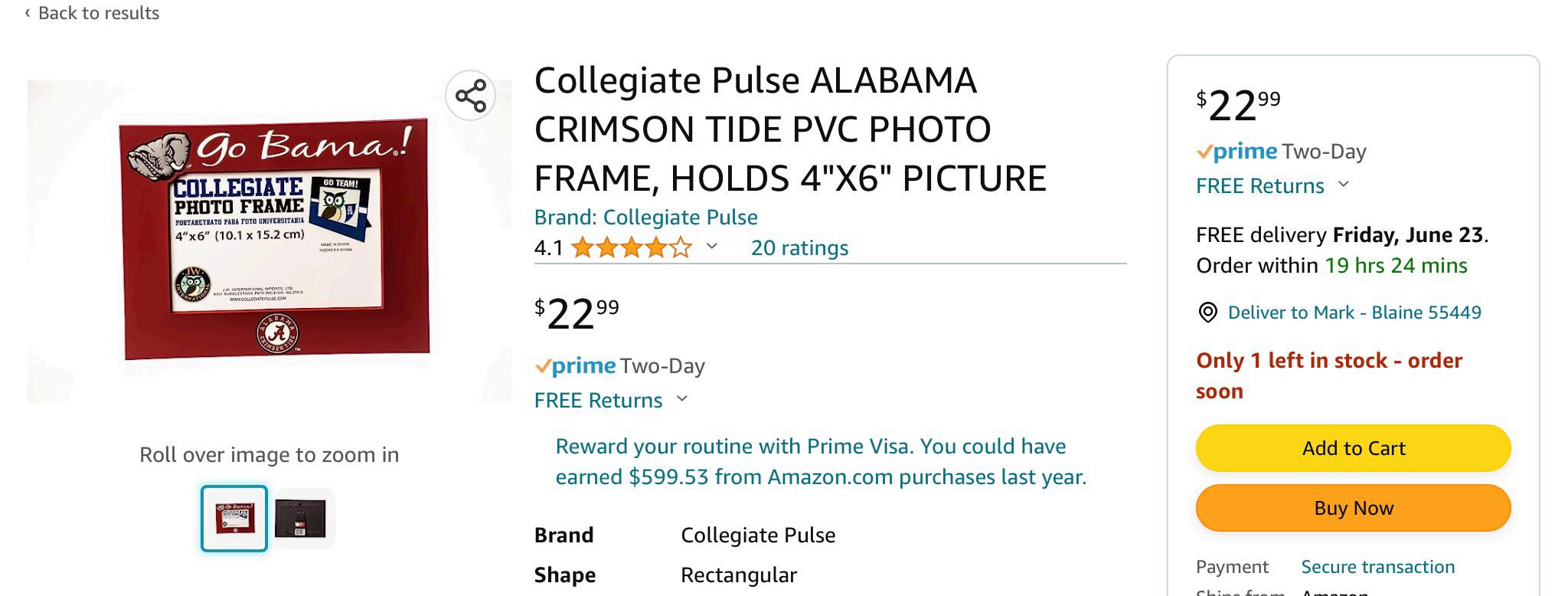
Task: Expand FREE Returns in the buy box
Action: point(1344,185)
